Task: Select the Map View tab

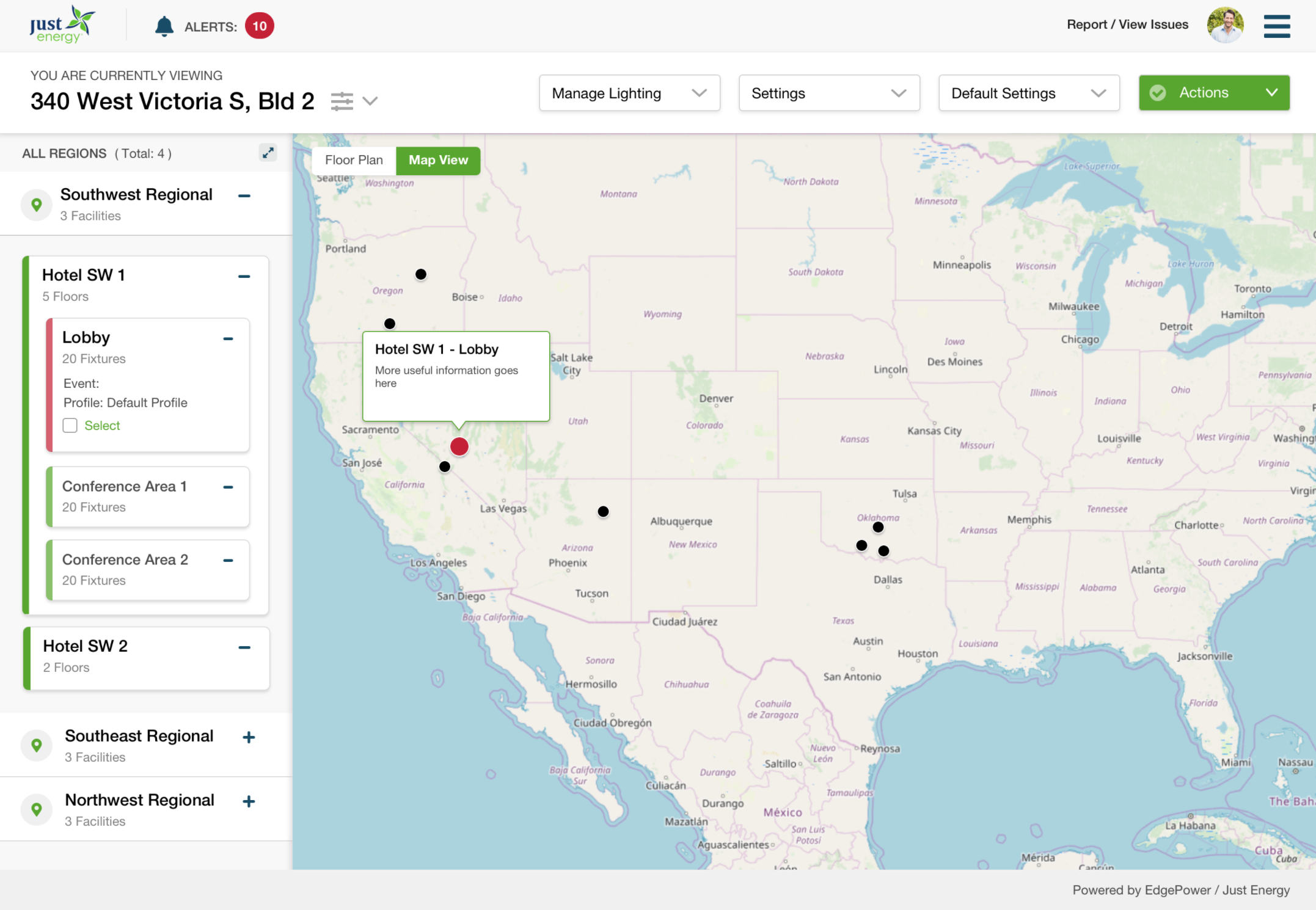Action: 438,160
